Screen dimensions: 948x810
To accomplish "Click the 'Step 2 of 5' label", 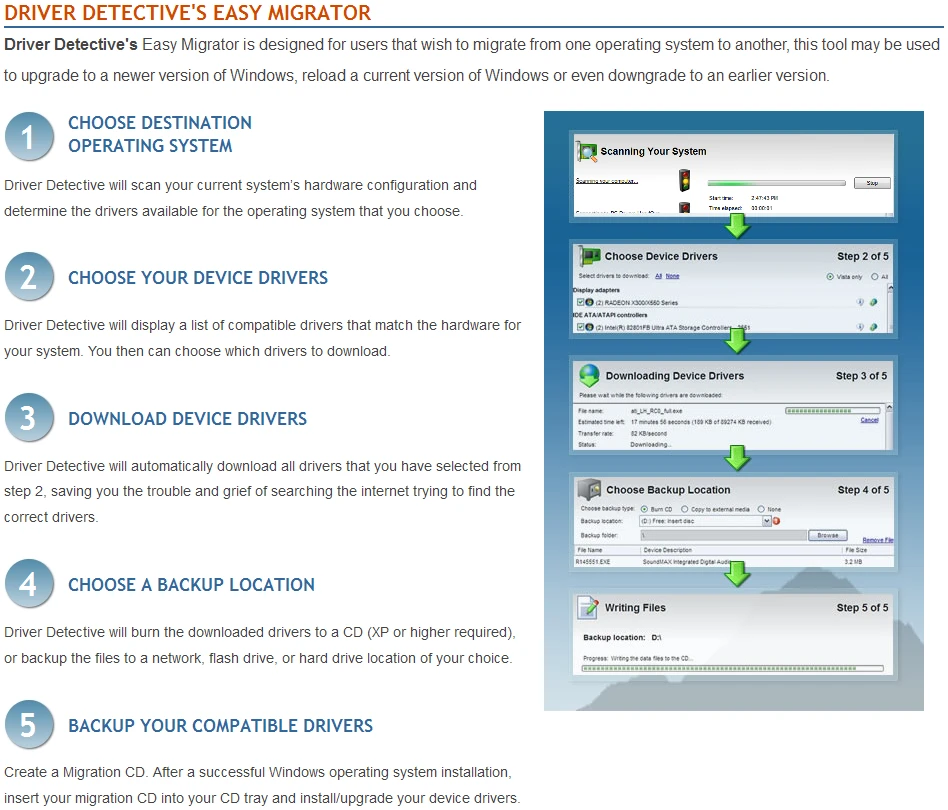I will (x=862, y=256).
